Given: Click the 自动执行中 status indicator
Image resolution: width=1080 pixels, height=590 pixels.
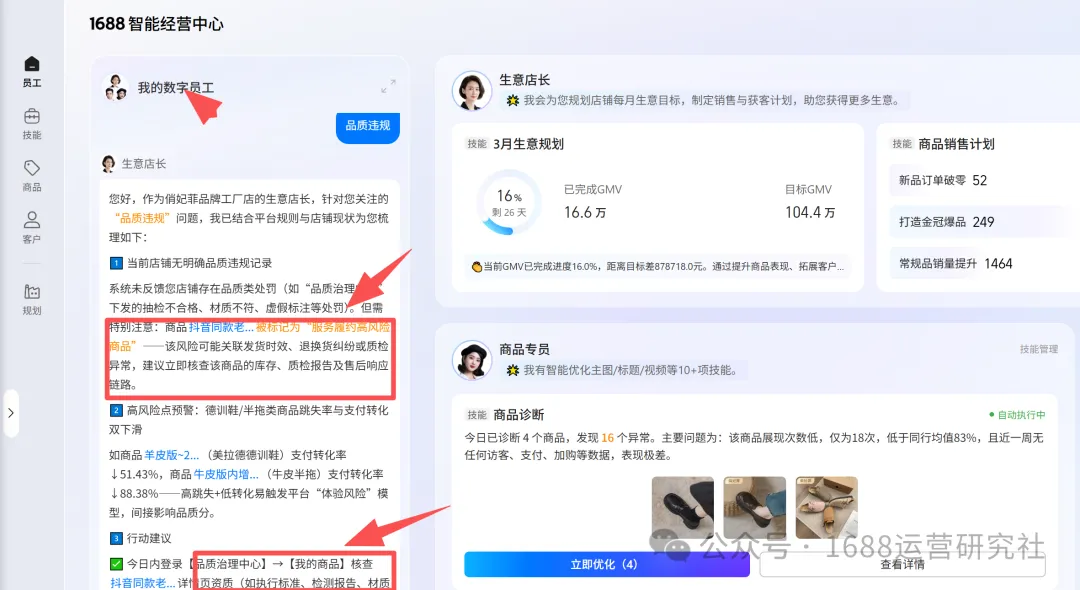Looking at the screenshot, I should click(1017, 414).
